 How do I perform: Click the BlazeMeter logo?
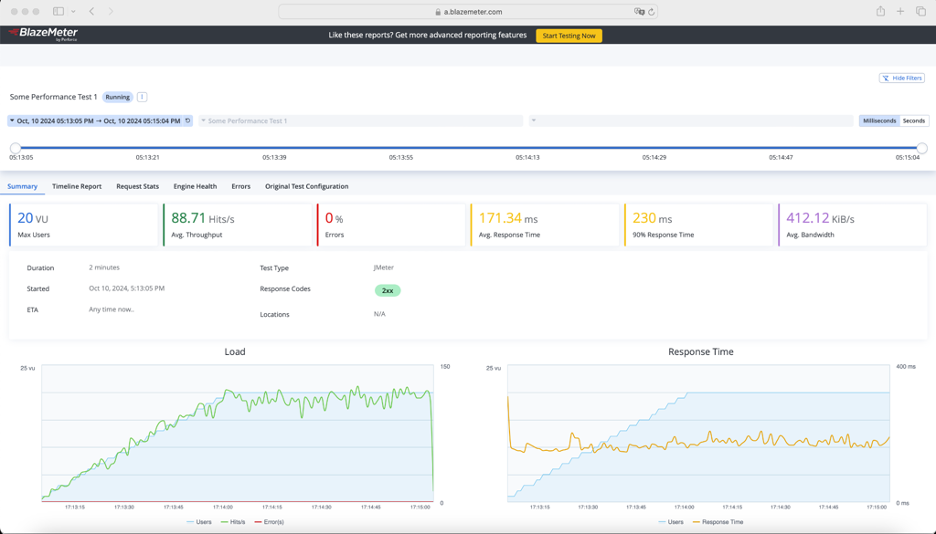click(x=43, y=34)
